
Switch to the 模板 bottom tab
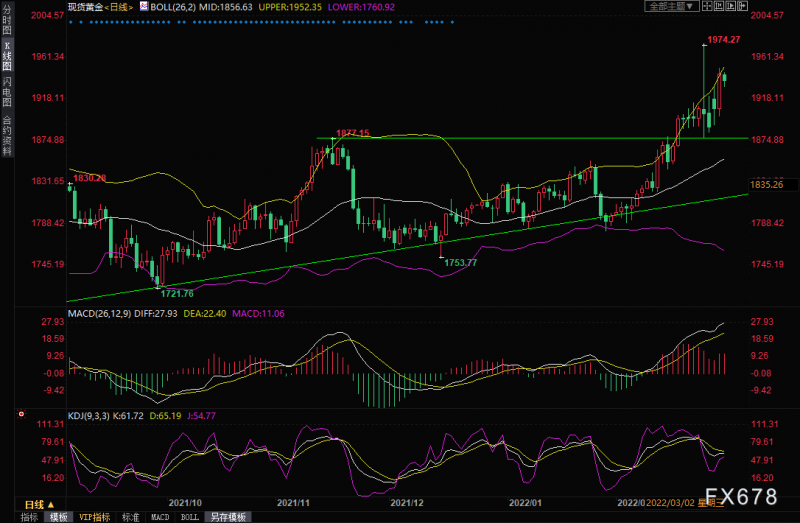tap(59, 517)
